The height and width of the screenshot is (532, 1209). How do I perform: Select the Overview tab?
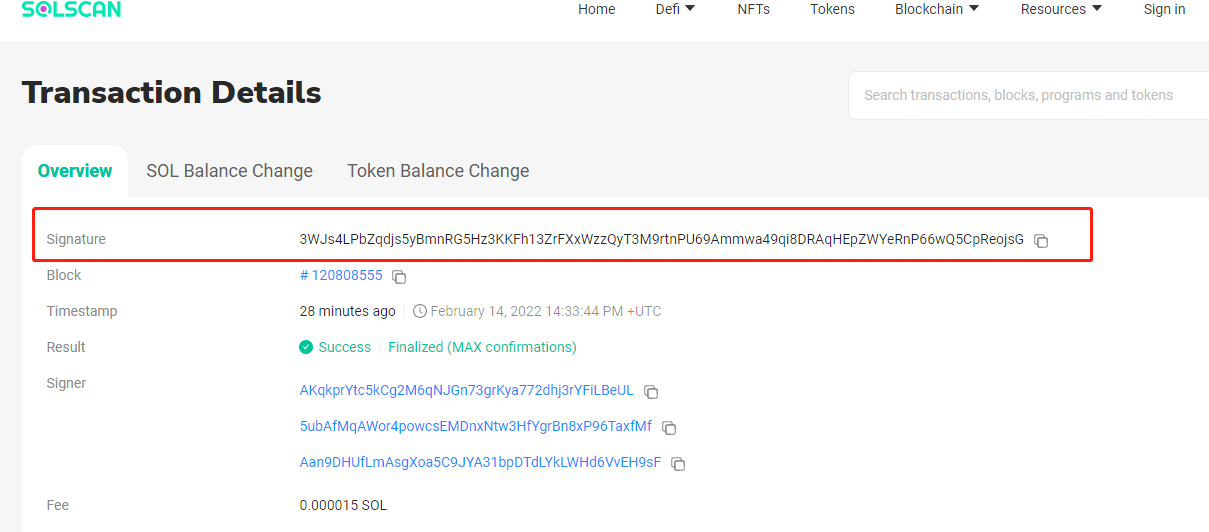tap(75, 171)
